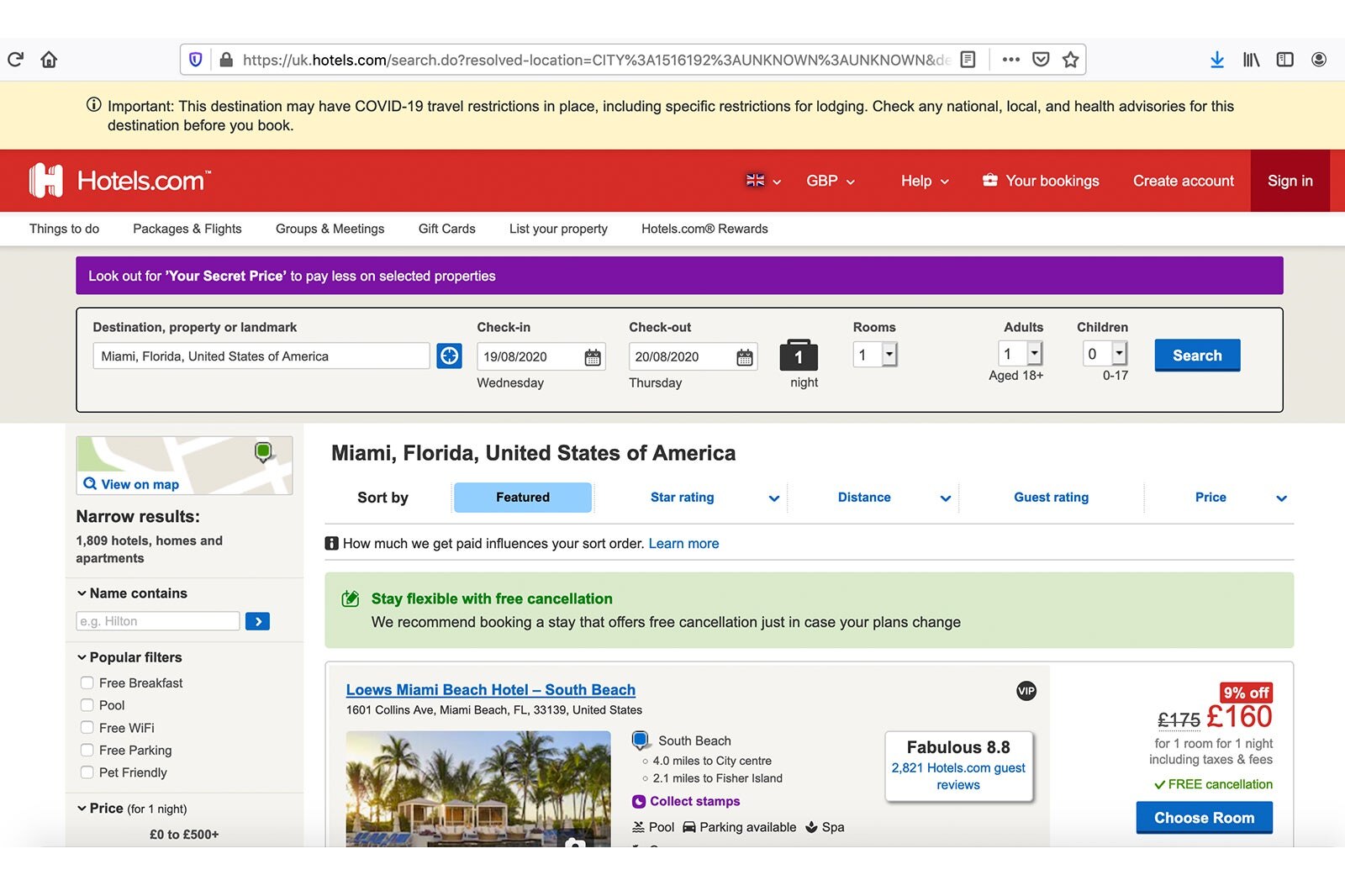This screenshot has height=896, width=1345.
Task: Open Things to do menu
Action: (x=64, y=229)
